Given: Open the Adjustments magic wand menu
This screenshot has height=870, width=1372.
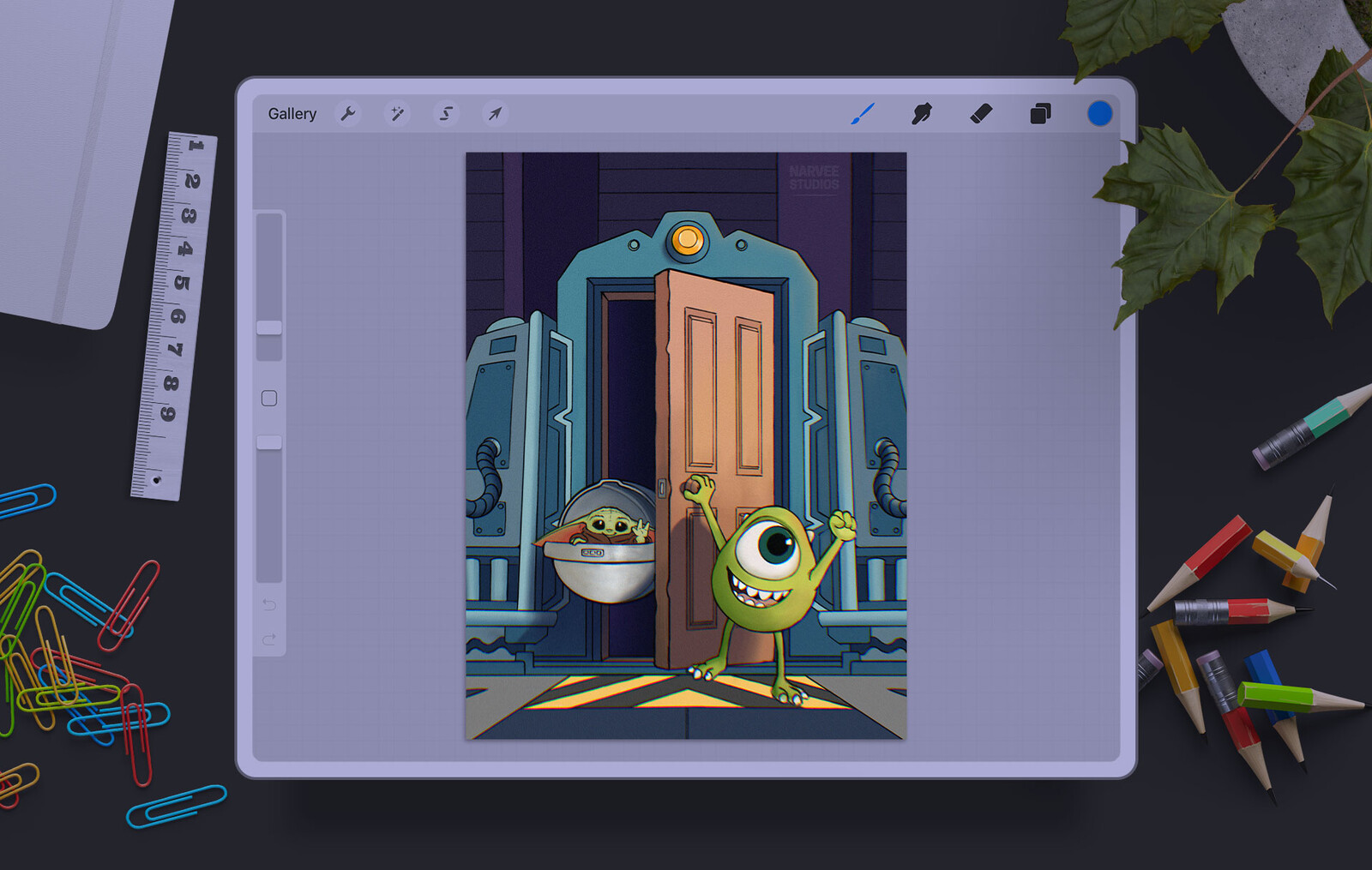Looking at the screenshot, I should point(397,114).
